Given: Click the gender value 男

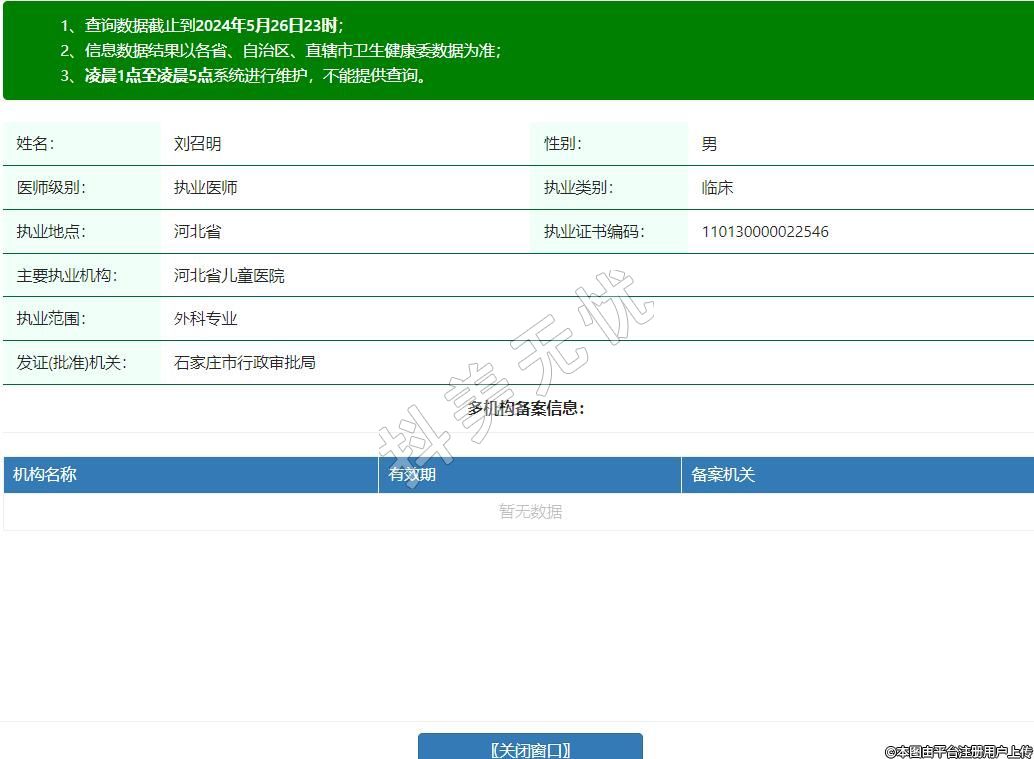Looking at the screenshot, I should pyautogui.click(x=709, y=144).
